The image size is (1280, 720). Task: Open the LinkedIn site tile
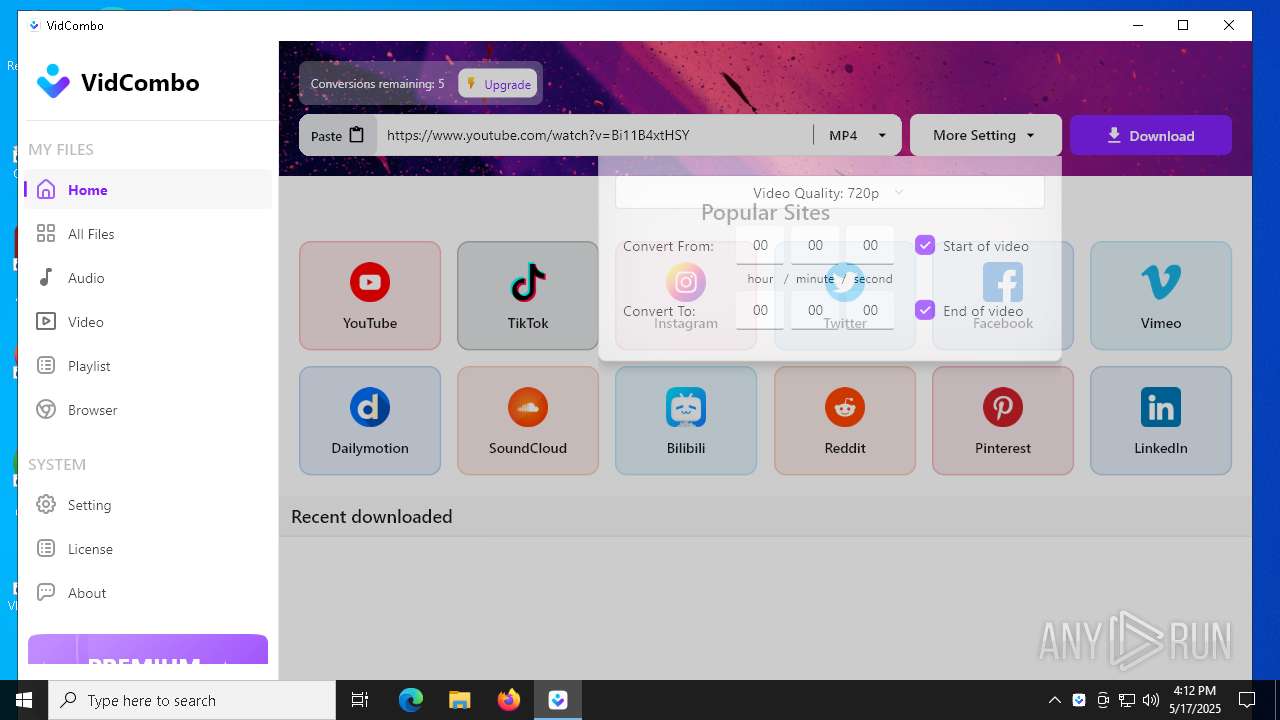click(1161, 420)
